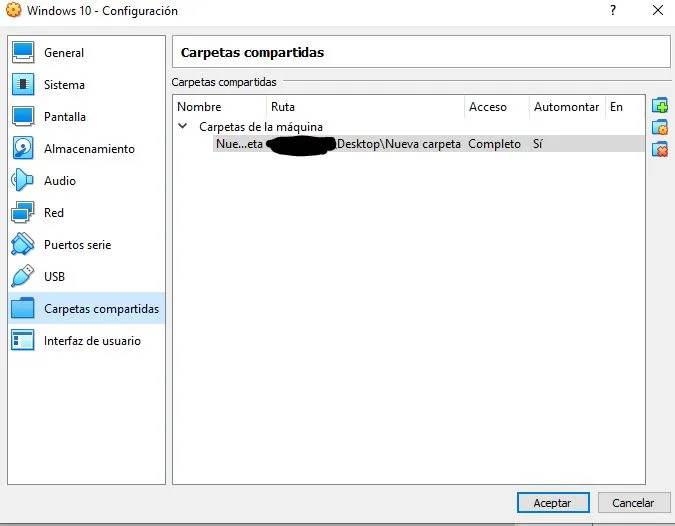Viewport: 675px width, 526px height.
Task: Select the Pantalla monitor icon
Action: point(23,116)
